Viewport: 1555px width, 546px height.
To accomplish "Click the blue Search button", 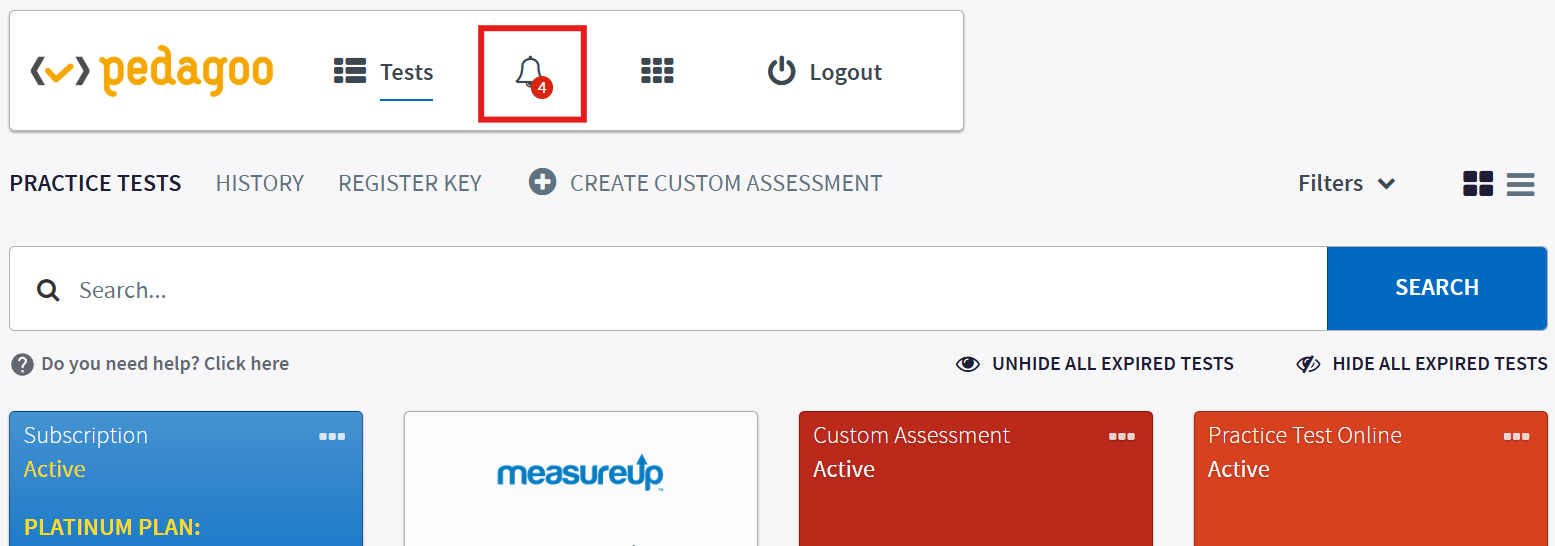I will pyautogui.click(x=1437, y=288).
